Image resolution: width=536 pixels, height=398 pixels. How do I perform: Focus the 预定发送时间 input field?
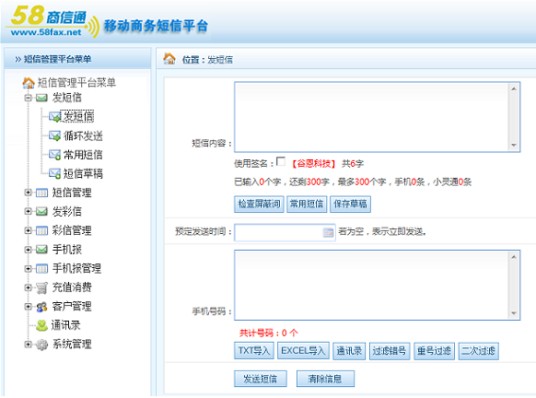[x=284, y=233]
